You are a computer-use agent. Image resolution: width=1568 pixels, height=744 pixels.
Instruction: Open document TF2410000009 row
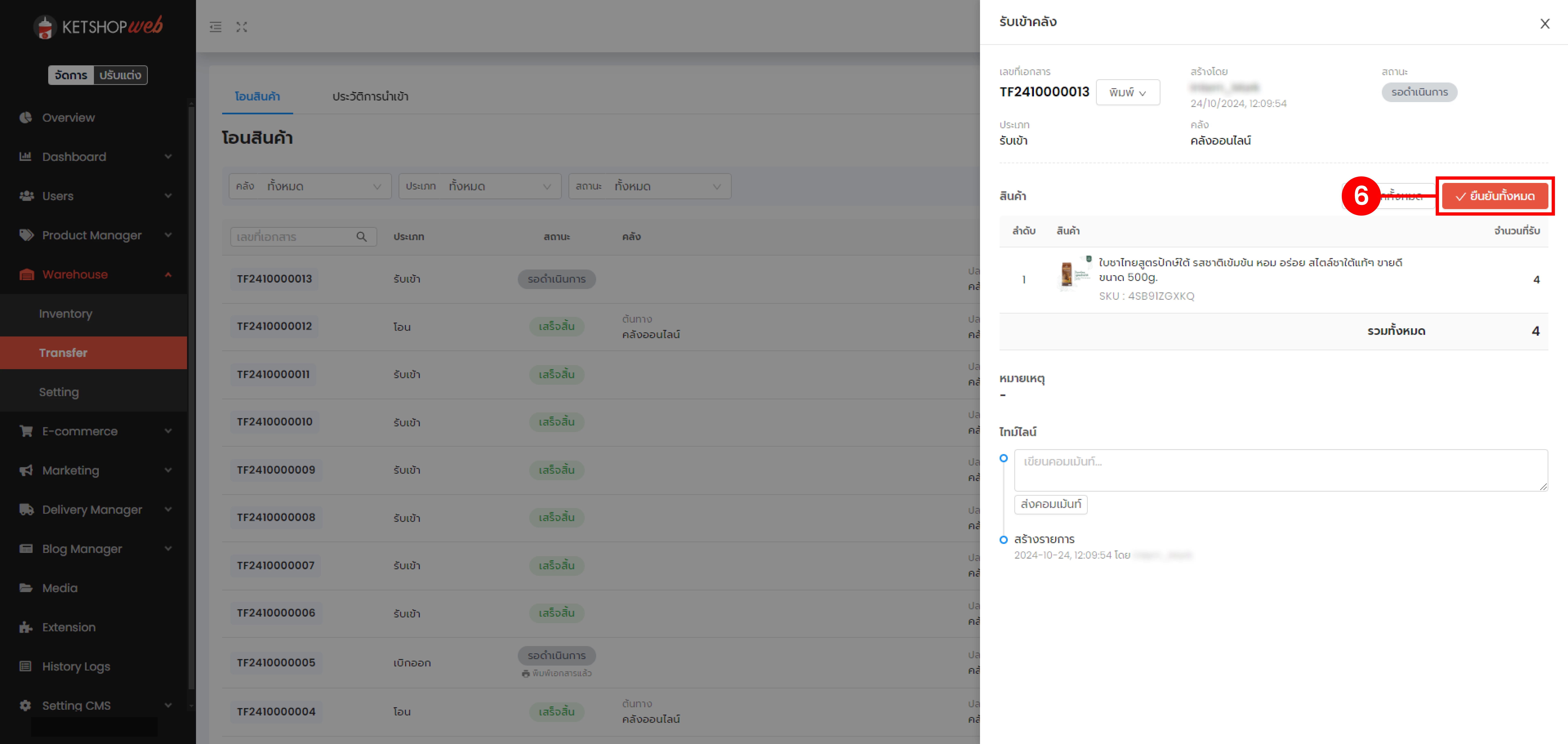tap(276, 470)
